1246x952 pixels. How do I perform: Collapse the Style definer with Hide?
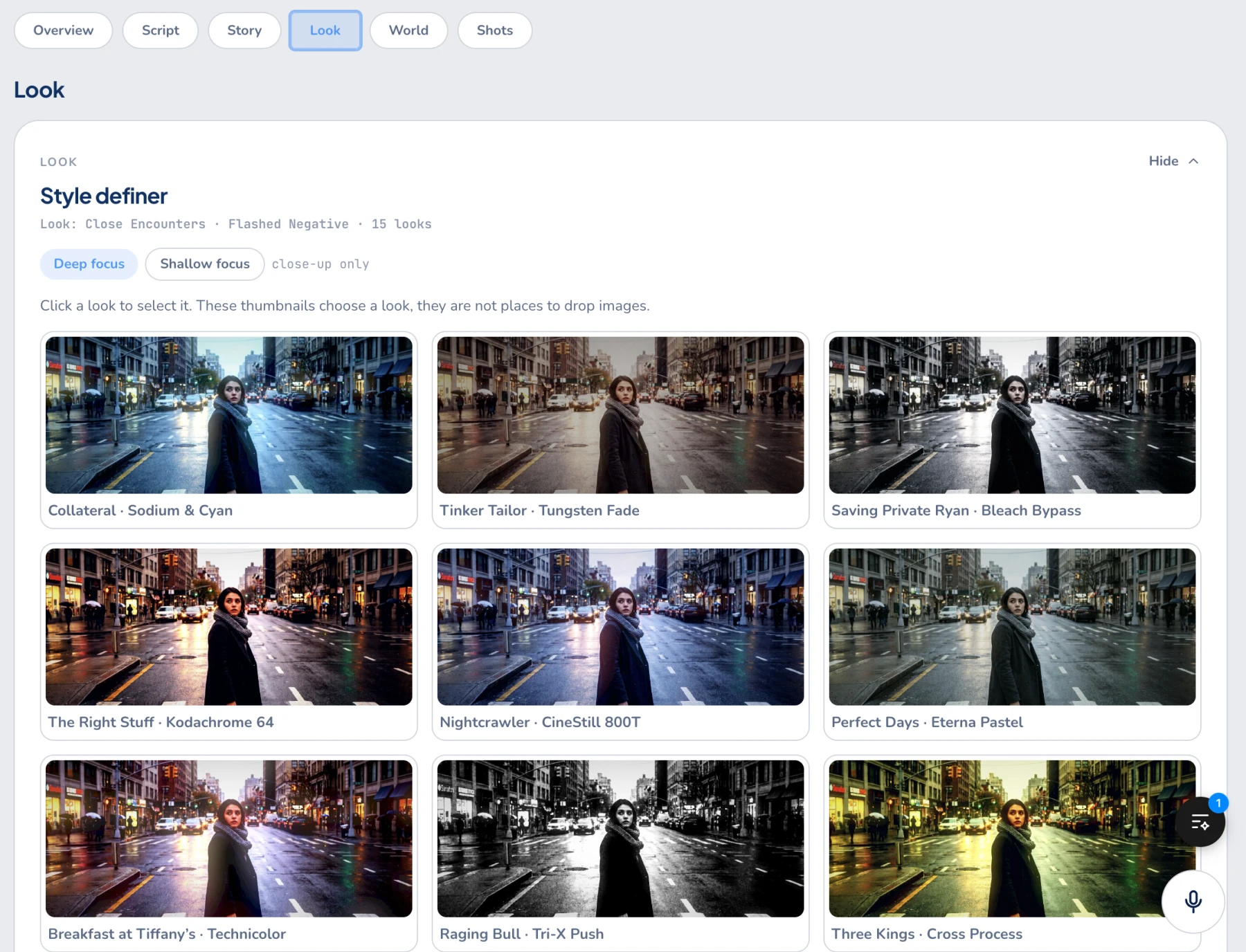click(x=1173, y=161)
